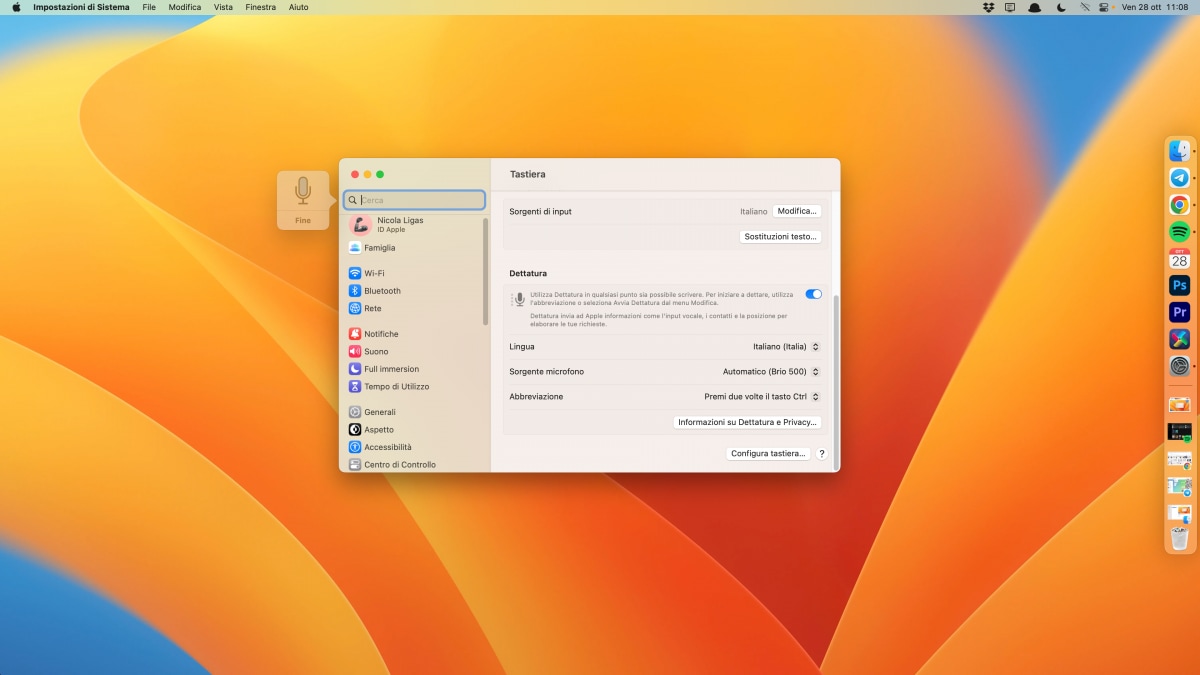Select the Aspetto icon
This screenshot has height=675, width=1200.
click(x=355, y=430)
